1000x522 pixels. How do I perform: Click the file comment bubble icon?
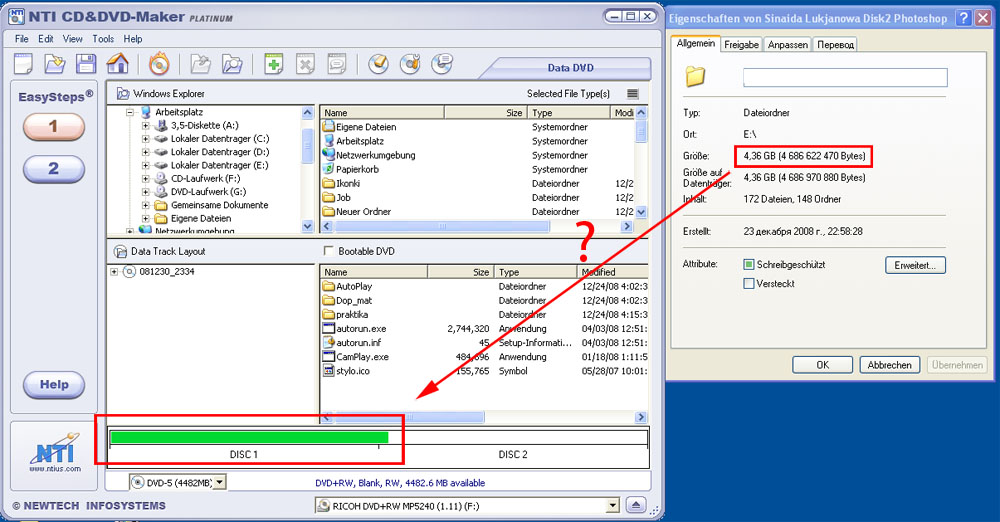(337, 64)
